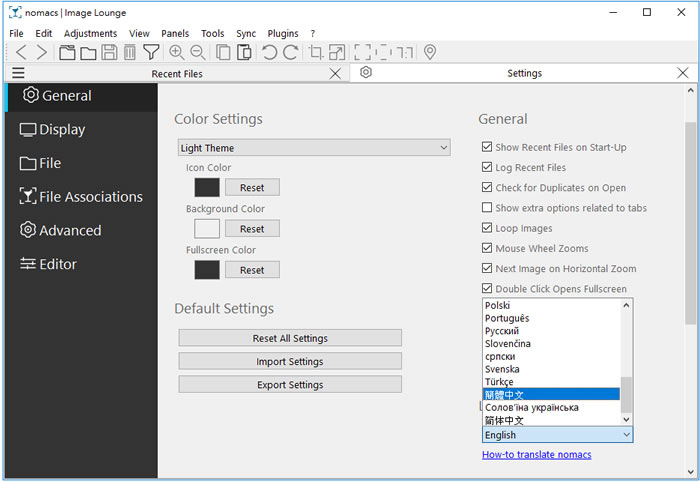This screenshot has width=700, height=482.
Task: Click the 1:1 actual size icon
Action: coord(405,53)
